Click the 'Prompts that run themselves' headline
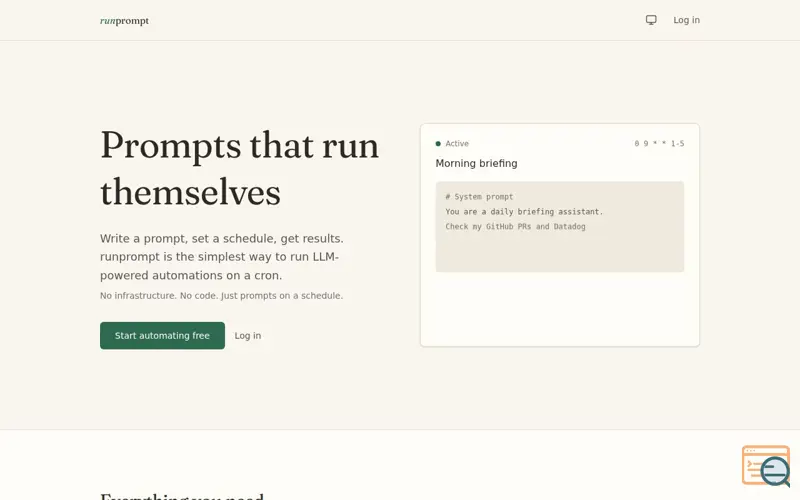Viewport: 800px width, 500px height. (x=240, y=168)
